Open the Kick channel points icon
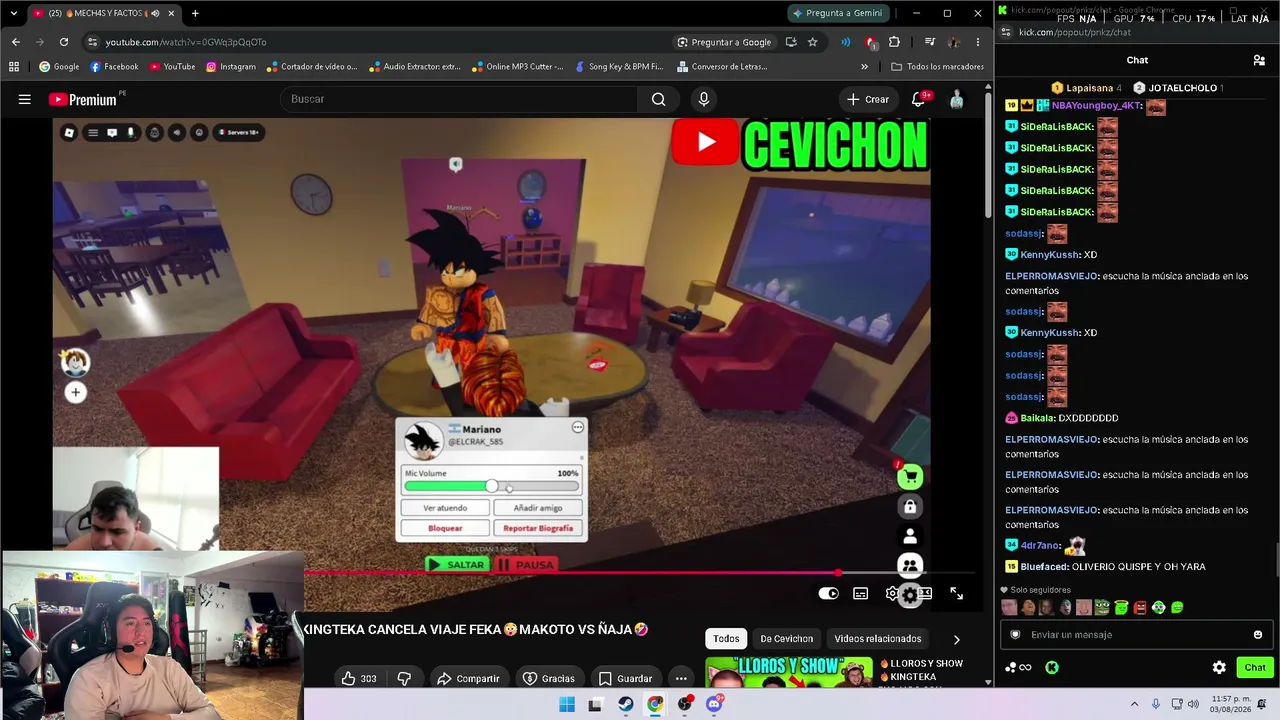The height and width of the screenshot is (720, 1280). pyautogui.click(x=1017, y=667)
